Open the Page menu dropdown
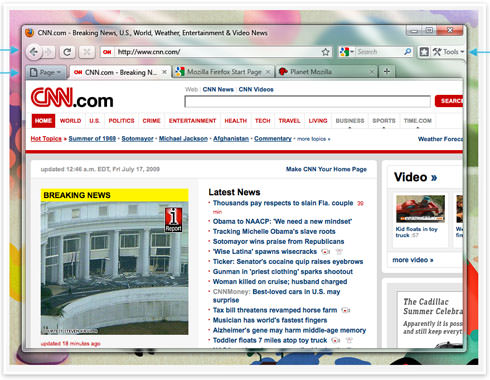 [x=46, y=72]
